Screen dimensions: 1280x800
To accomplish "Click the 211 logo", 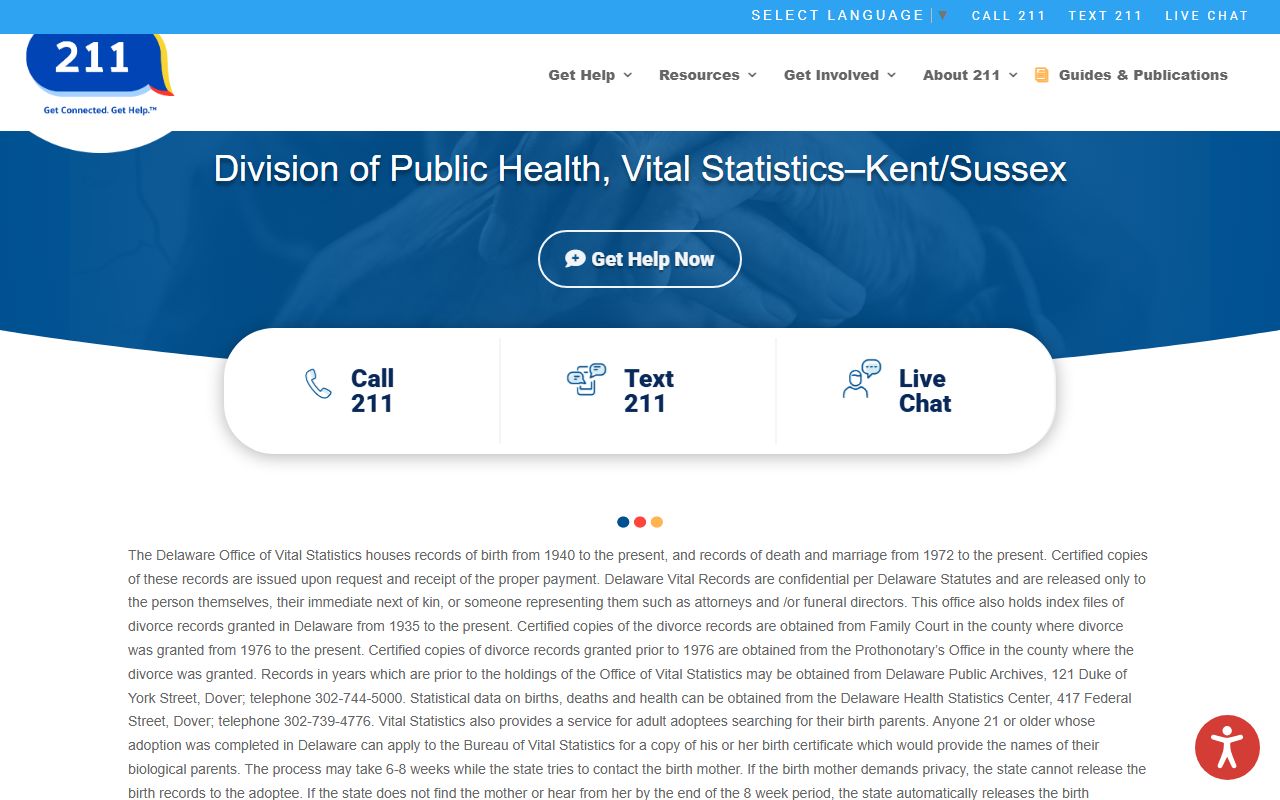I will [x=100, y=75].
